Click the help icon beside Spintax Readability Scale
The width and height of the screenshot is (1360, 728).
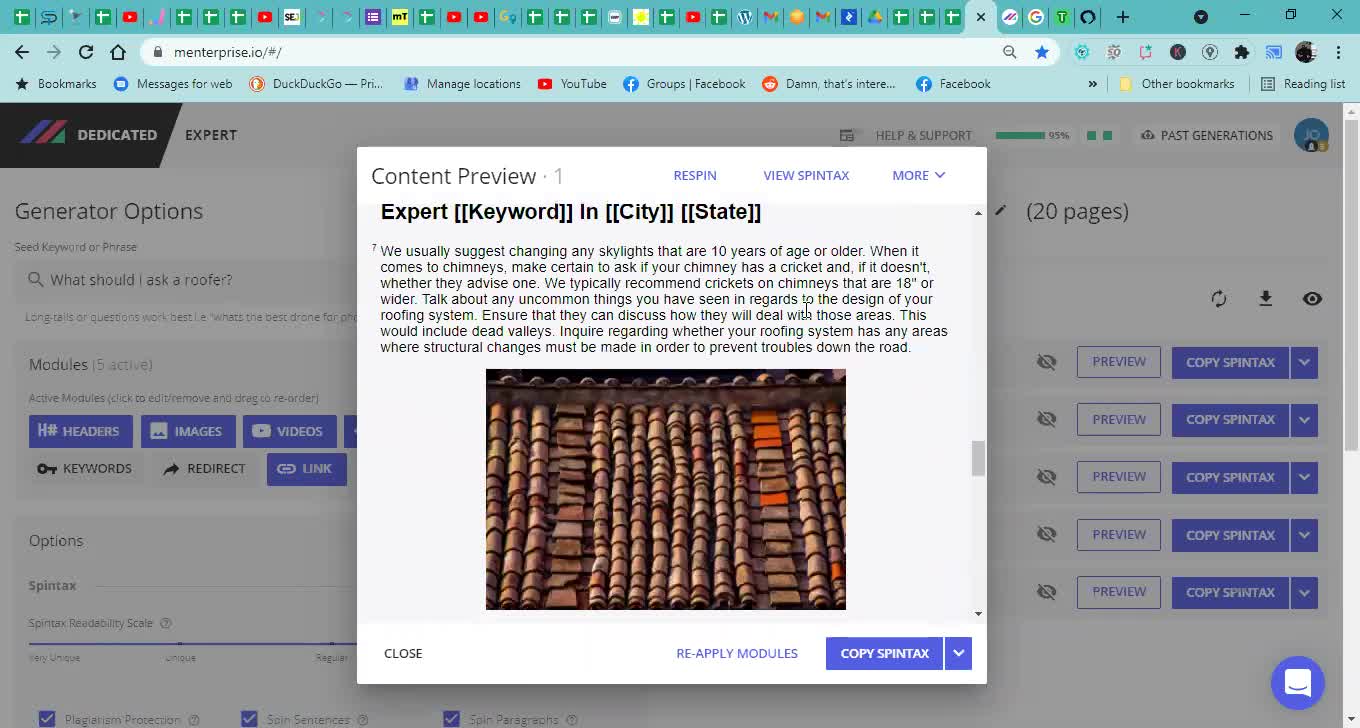(166, 623)
